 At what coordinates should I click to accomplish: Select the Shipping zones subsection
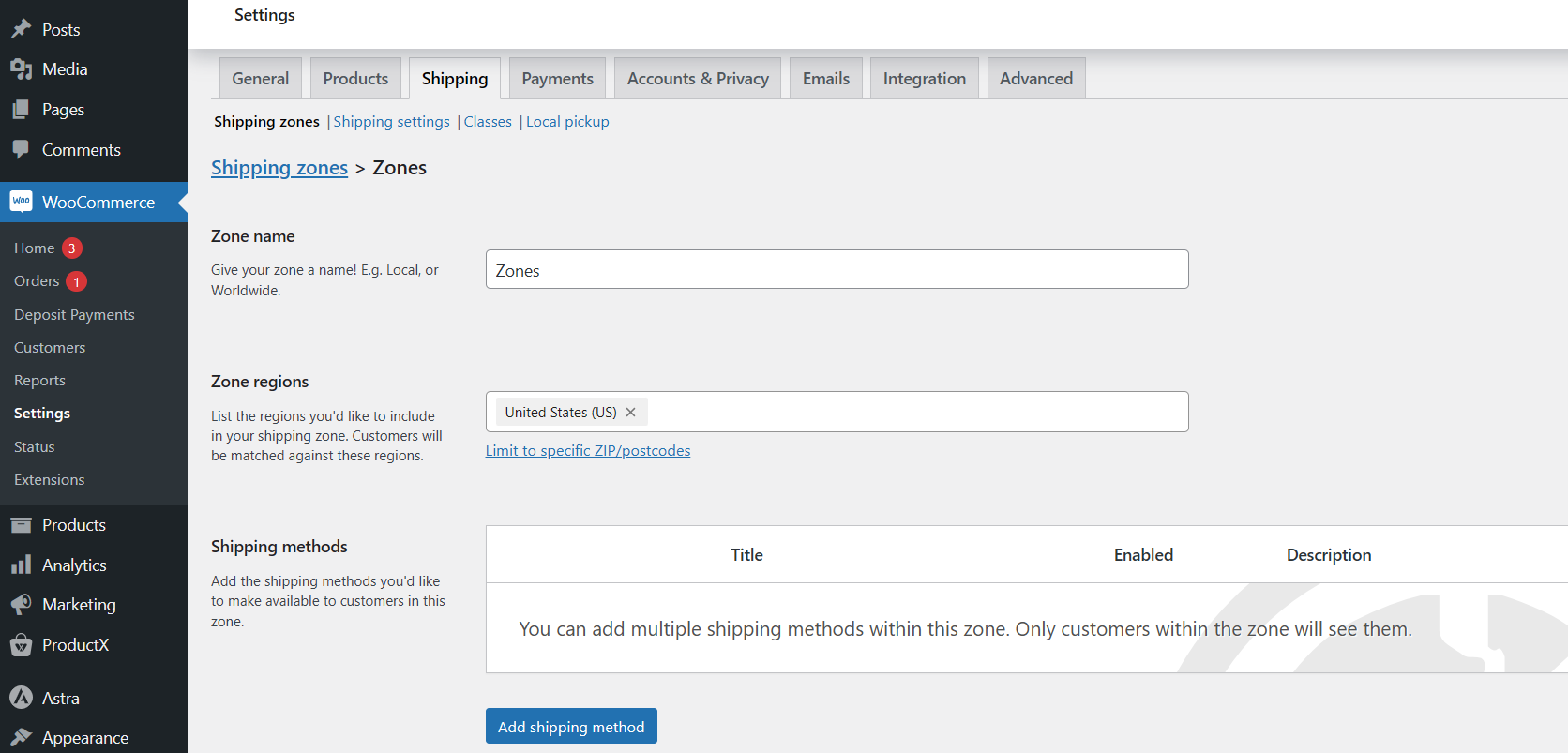click(266, 122)
